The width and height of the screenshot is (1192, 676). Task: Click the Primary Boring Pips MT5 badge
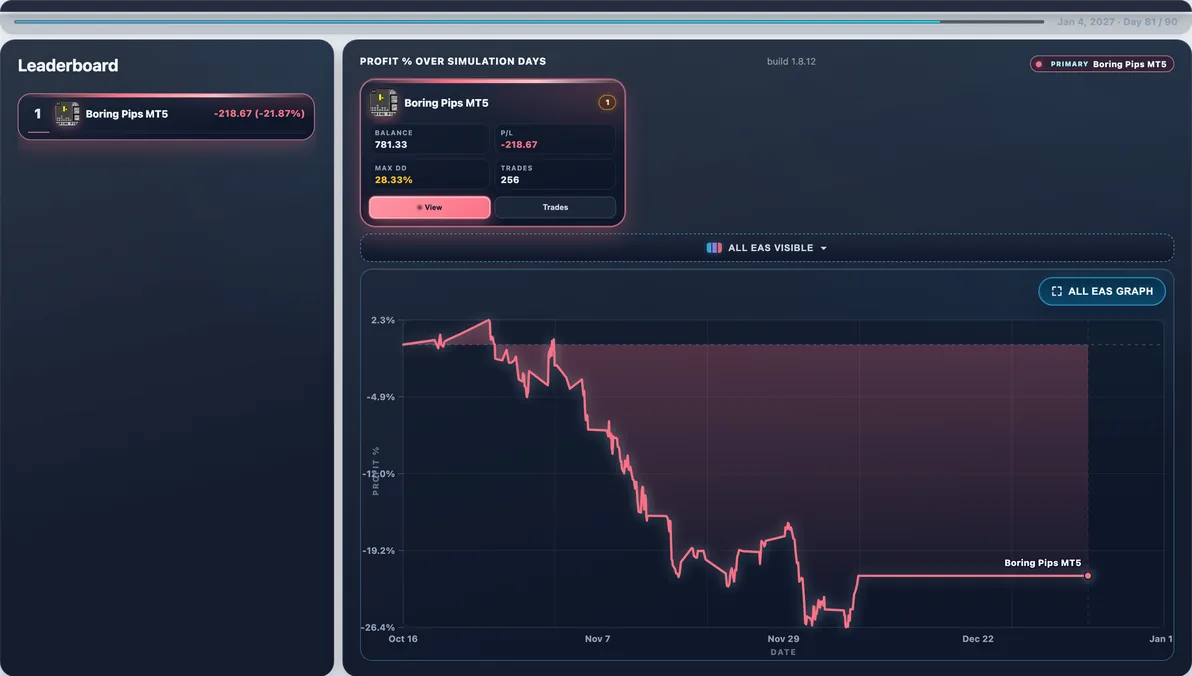click(x=1102, y=64)
